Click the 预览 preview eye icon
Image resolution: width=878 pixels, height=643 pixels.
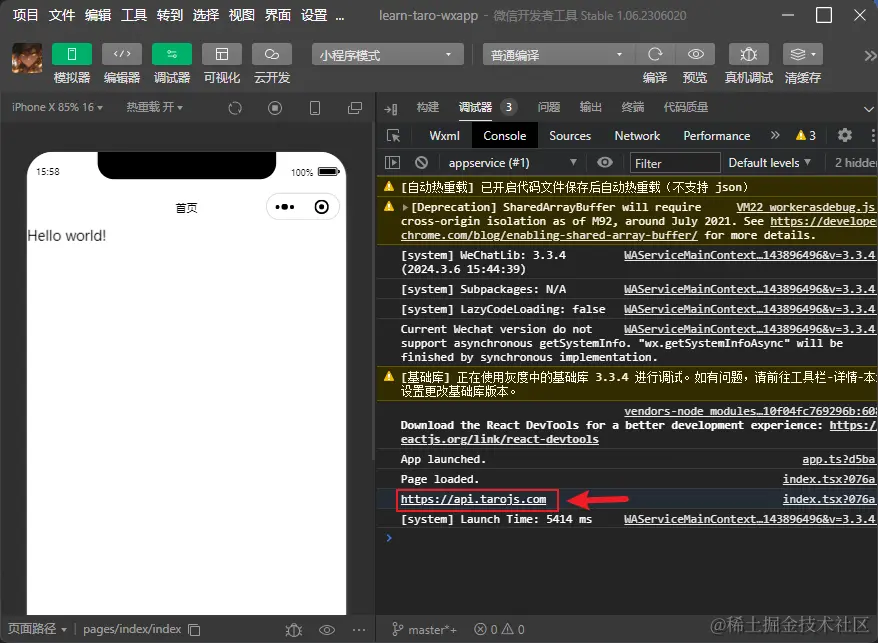pyautogui.click(x=695, y=54)
